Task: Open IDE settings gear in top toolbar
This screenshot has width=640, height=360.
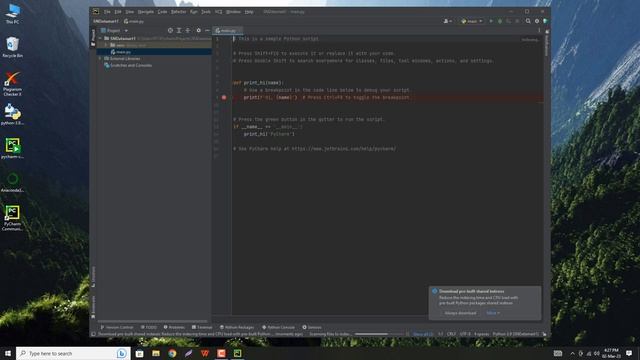Action: coord(537,21)
